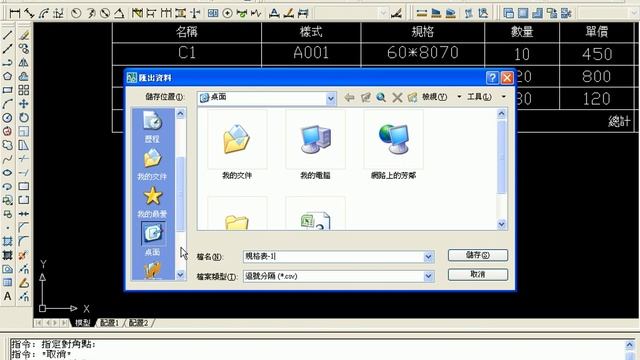
Task: Click file list scrollbar down arrow
Action: click(x=502, y=224)
